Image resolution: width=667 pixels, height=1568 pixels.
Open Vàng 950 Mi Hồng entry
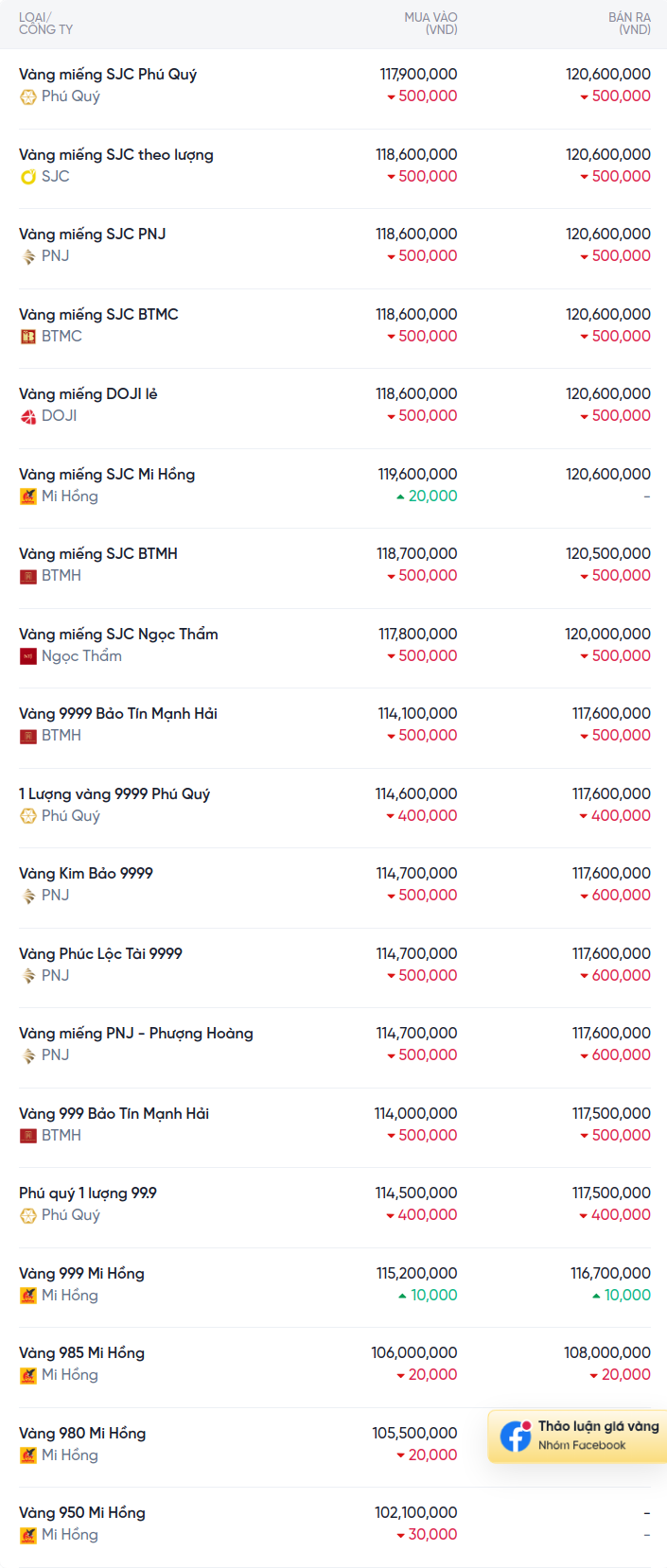pyautogui.click(x=335, y=1527)
